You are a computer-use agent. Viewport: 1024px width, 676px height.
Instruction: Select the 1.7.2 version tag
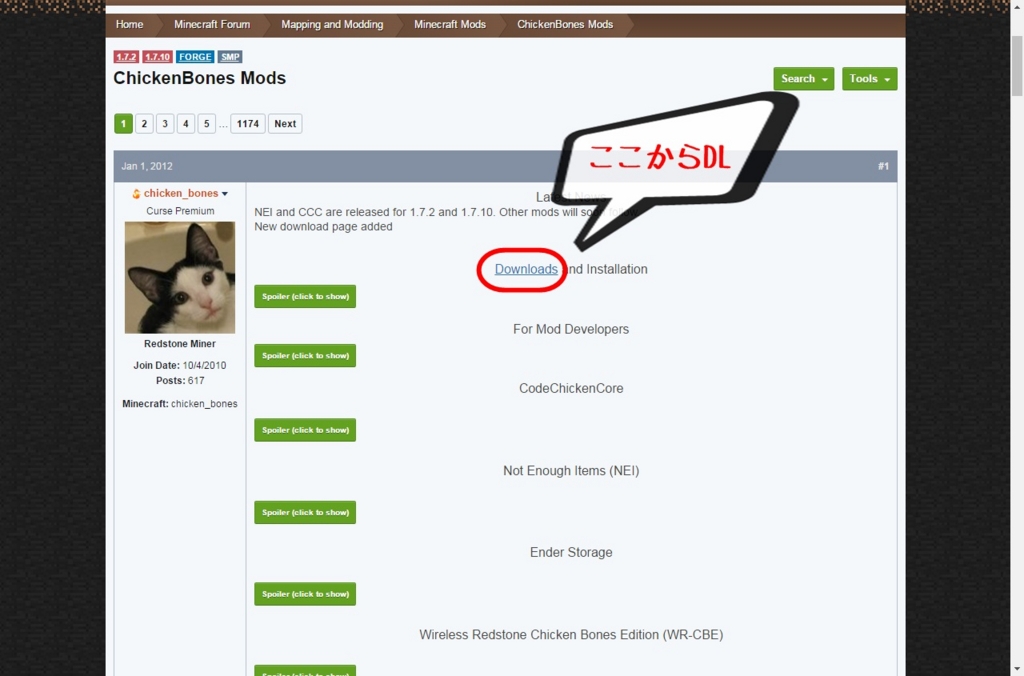tap(126, 57)
